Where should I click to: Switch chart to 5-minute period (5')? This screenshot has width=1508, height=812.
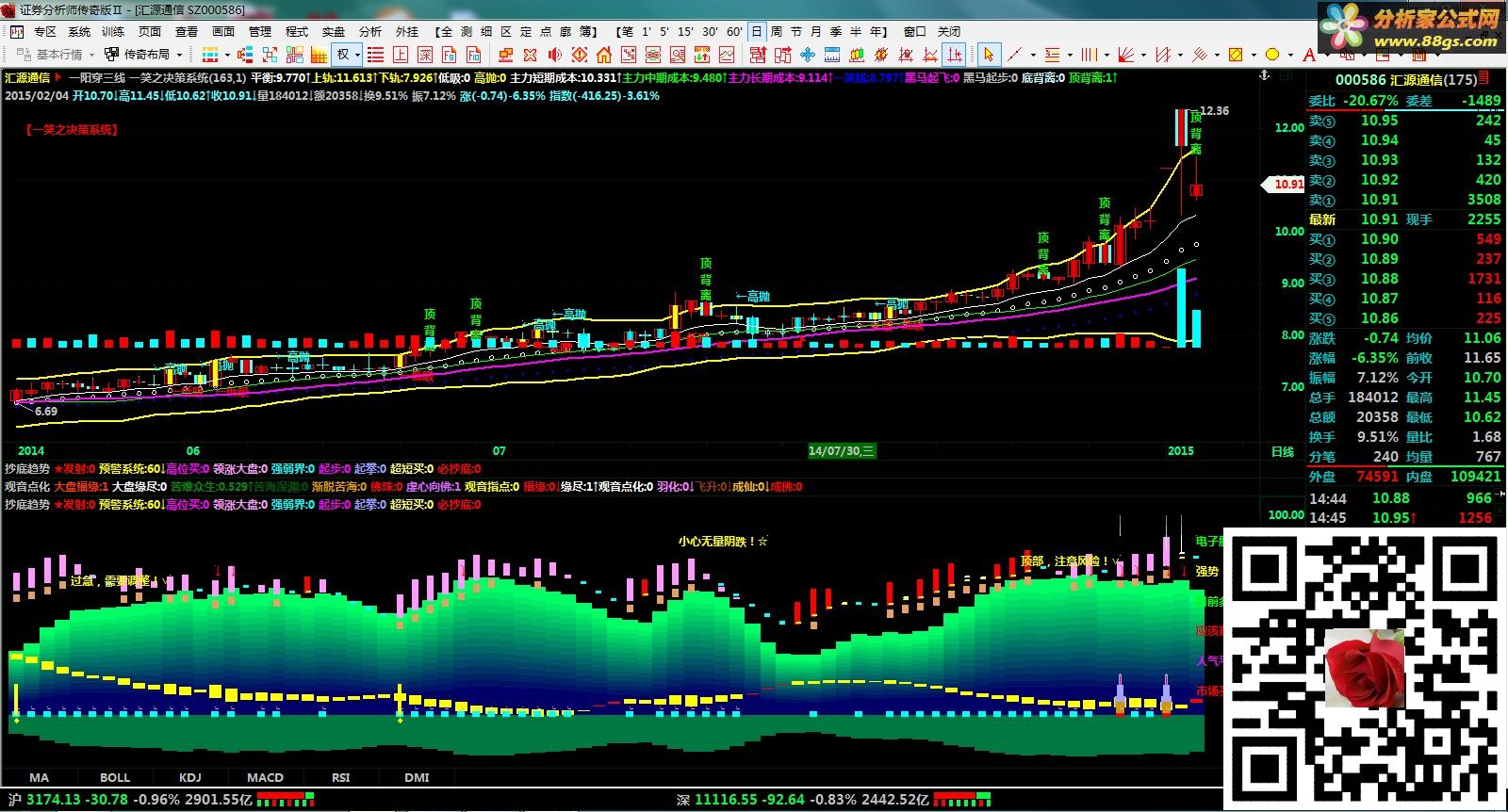point(664,31)
